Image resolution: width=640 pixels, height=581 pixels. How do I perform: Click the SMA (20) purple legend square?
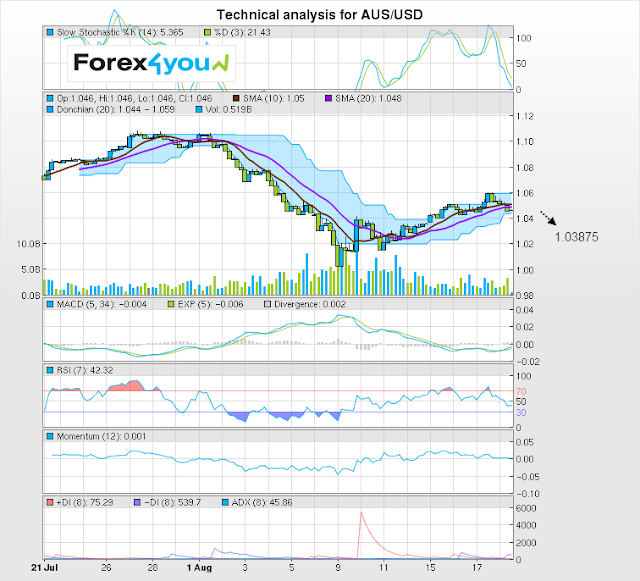click(328, 98)
